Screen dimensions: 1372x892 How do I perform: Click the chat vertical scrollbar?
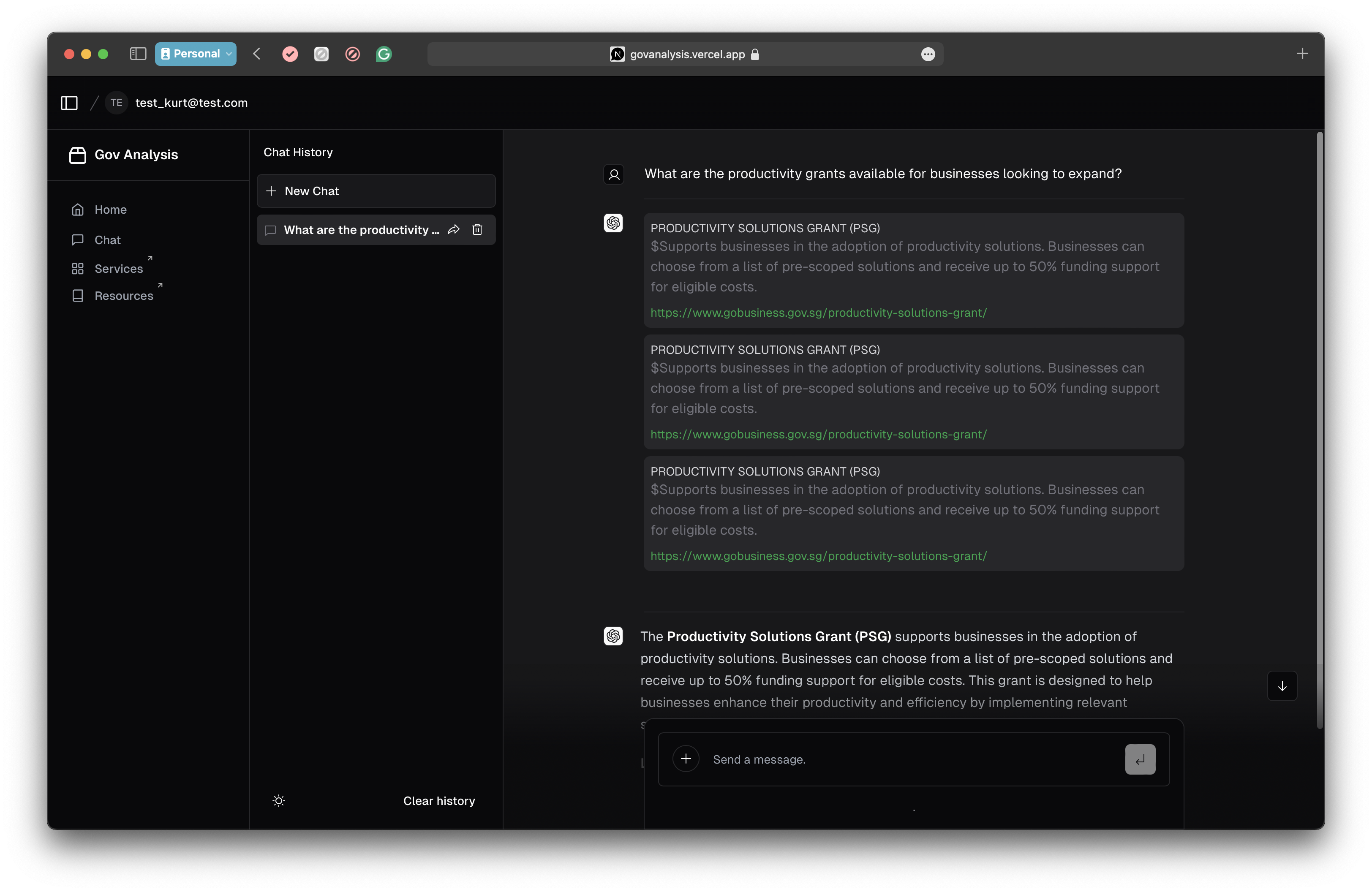point(1319,403)
